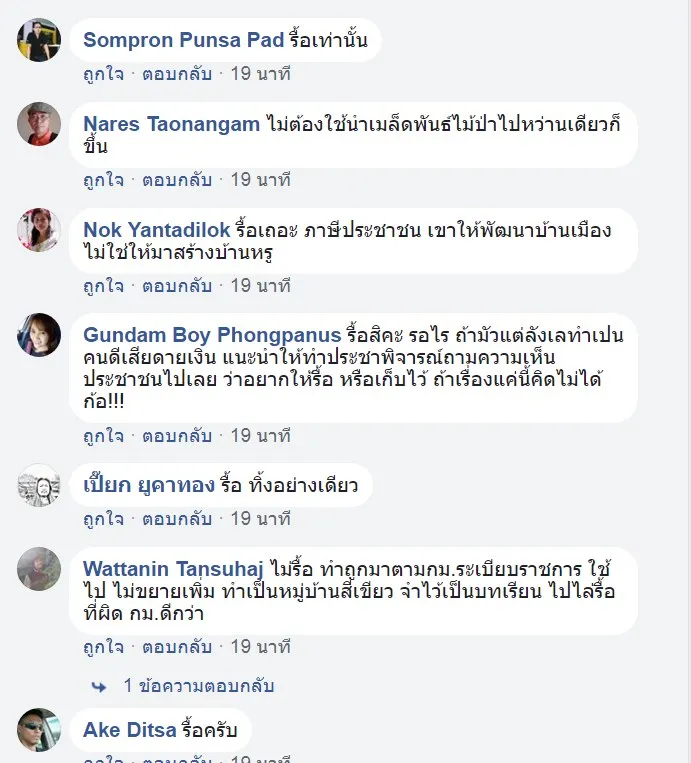Visit Nok Yantadilok's profile name

coord(157,230)
